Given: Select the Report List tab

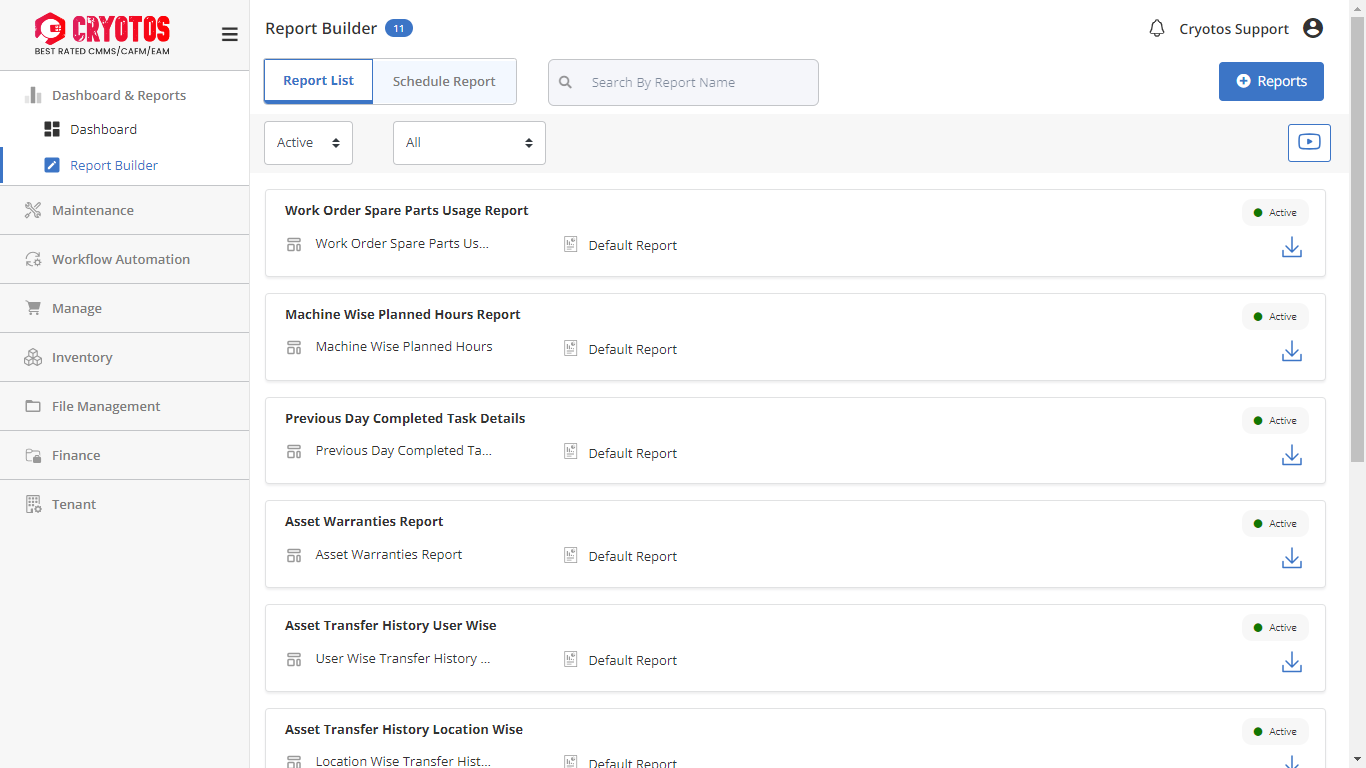Looking at the screenshot, I should 318,81.
